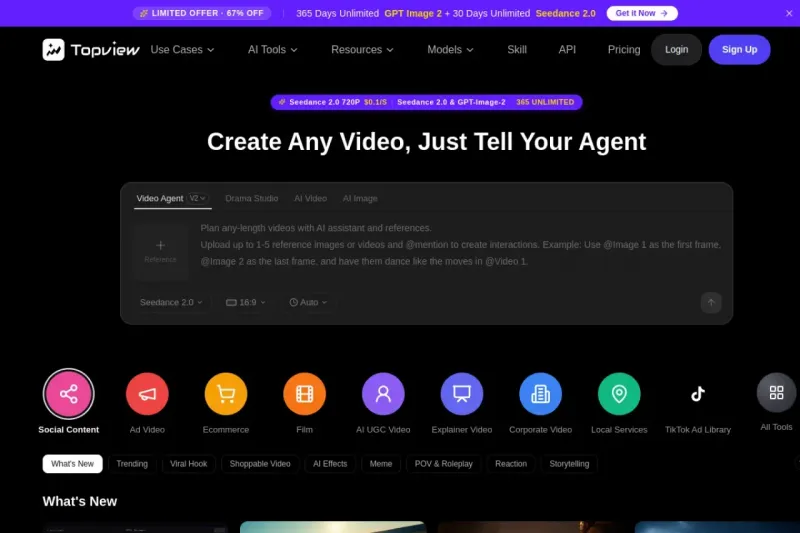Select the Shoppable Video filter chip
This screenshot has height=533, width=800.
point(260,464)
